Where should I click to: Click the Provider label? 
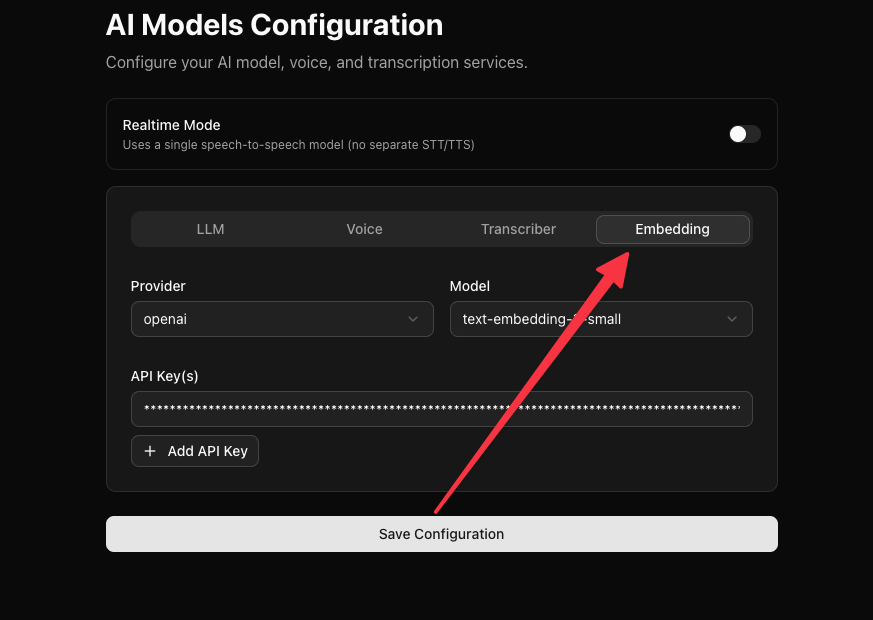[x=158, y=286]
